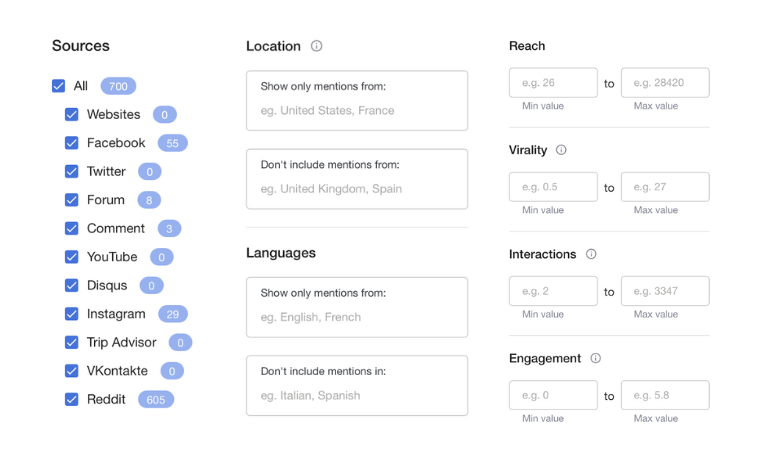The image size is (768, 450).
Task: Click the Interactions max value field
Action: tap(665, 291)
